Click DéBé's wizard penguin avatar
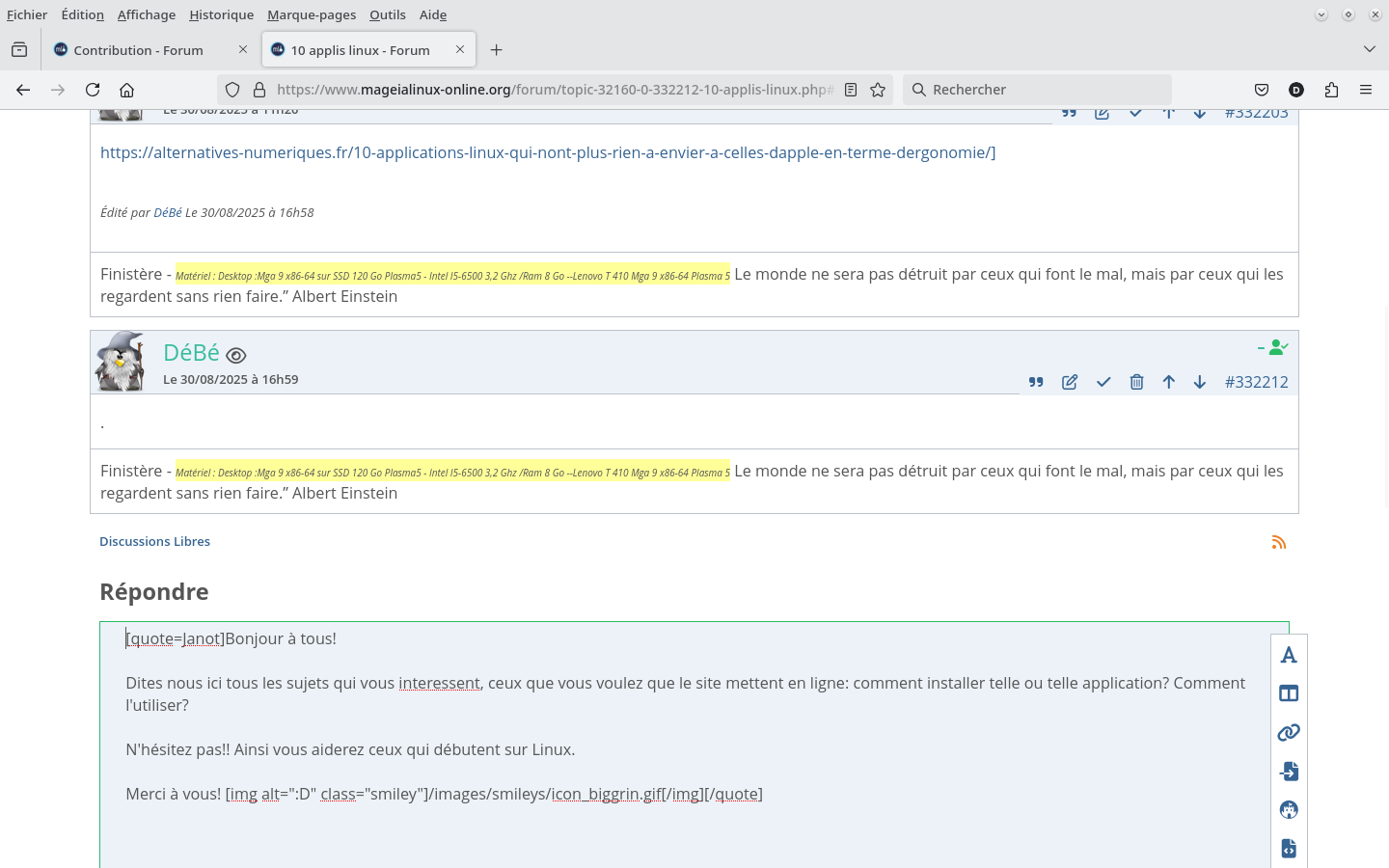 (x=120, y=362)
